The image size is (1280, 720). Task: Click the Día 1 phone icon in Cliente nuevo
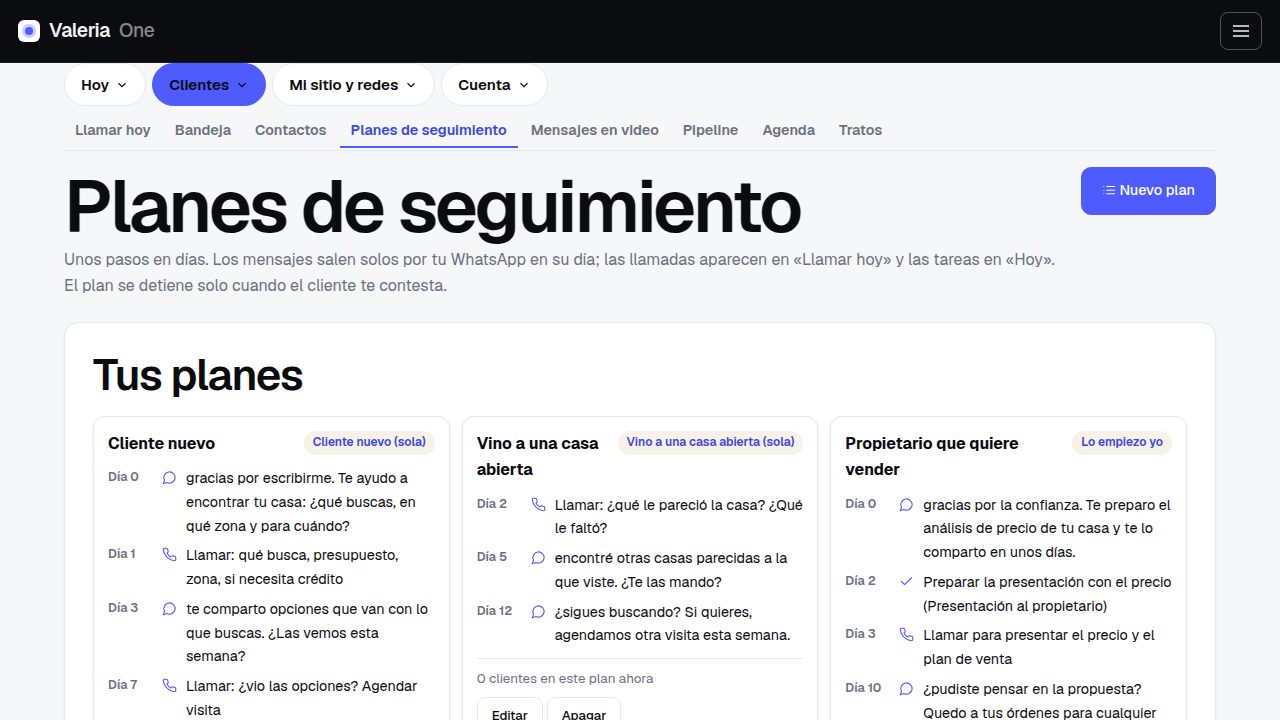point(169,555)
